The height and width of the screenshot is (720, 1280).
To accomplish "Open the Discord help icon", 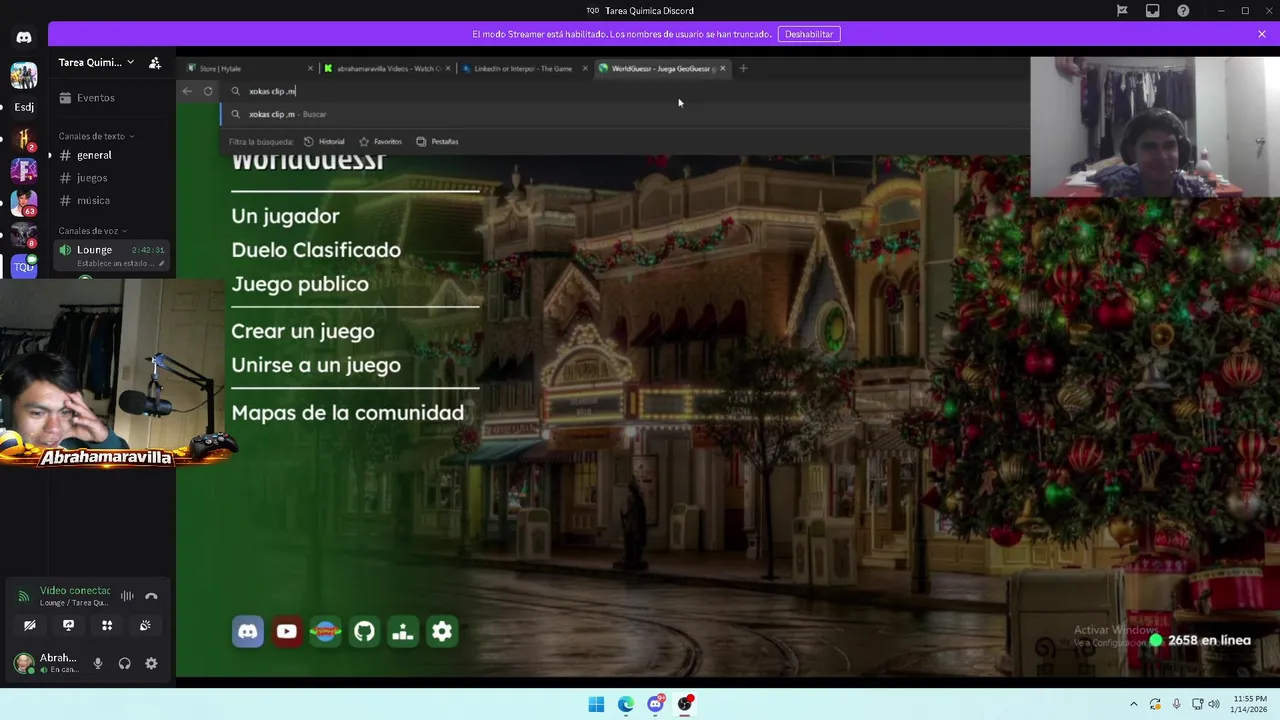I will point(1184,11).
